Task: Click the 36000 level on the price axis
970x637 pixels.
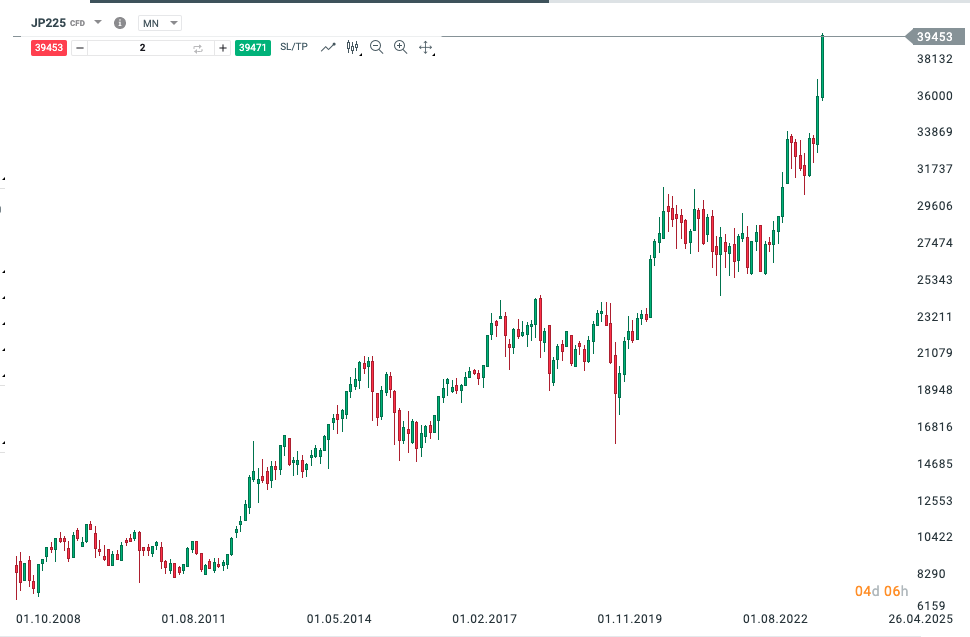Action: pyautogui.click(x=934, y=96)
